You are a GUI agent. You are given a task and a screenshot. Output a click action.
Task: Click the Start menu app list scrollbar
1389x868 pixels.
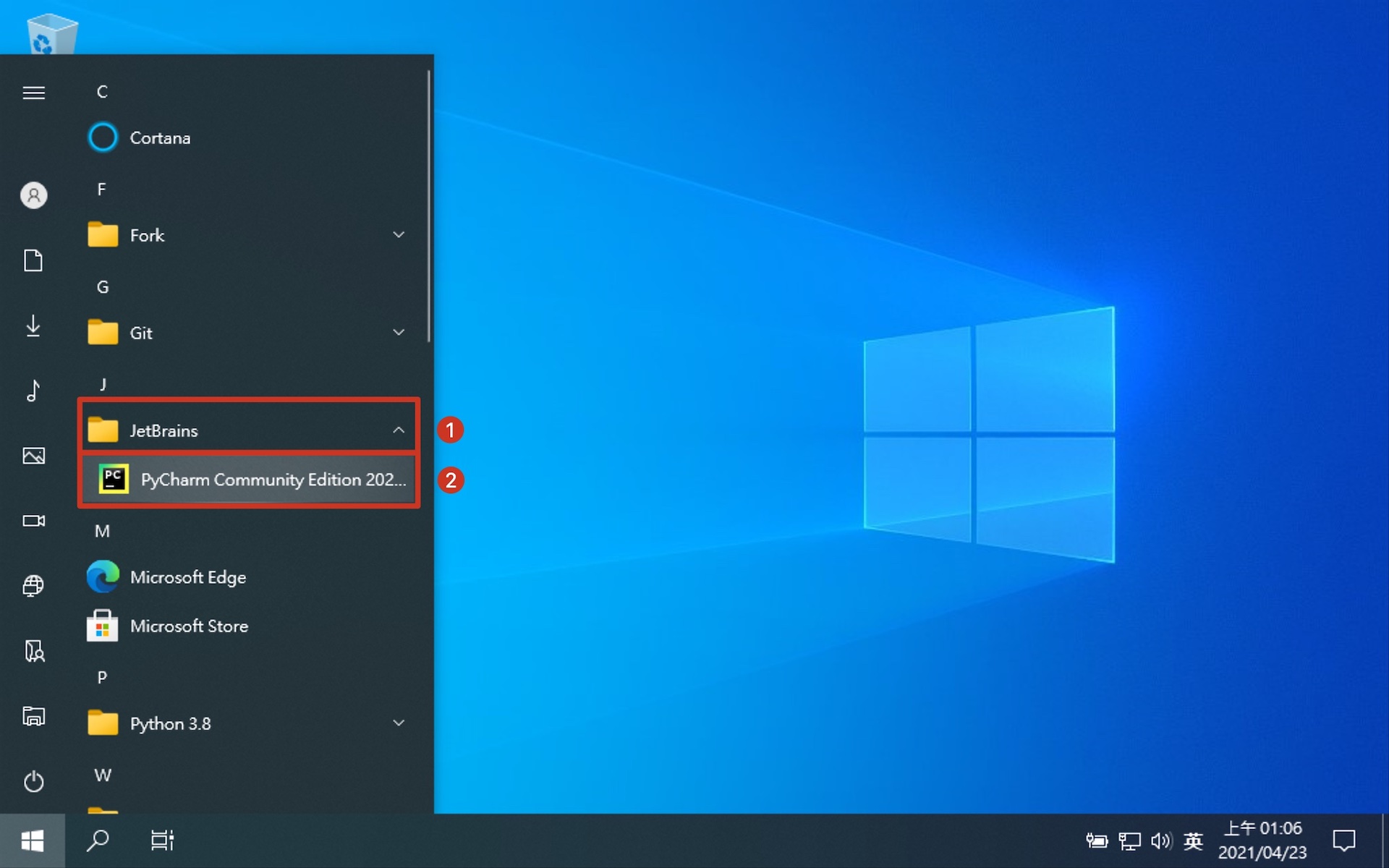click(x=429, y=206)
